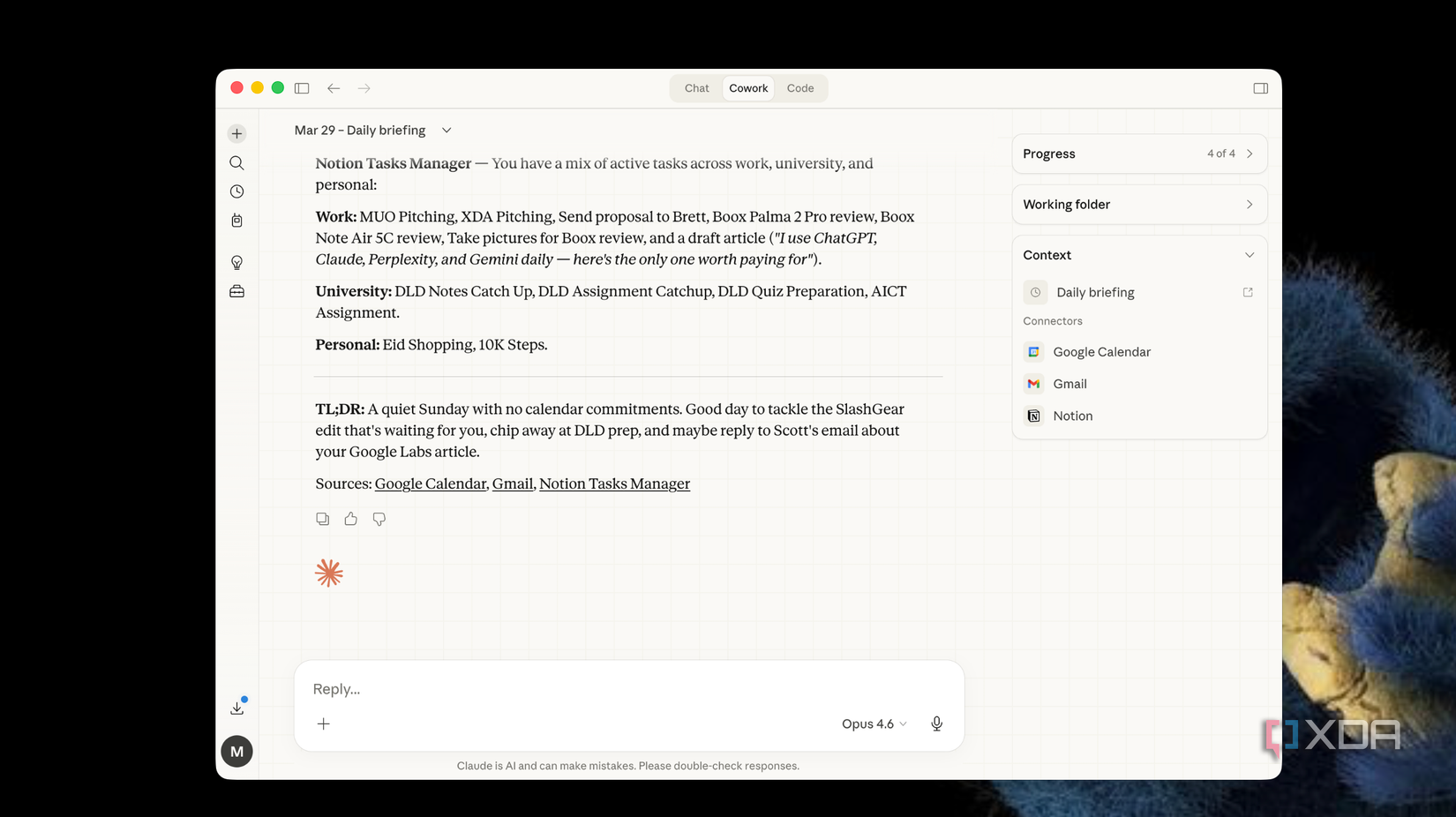Viewport: 1456px width, 817px height.
Task: Expand the Working folder panel
Action: tap(1139, 205)
